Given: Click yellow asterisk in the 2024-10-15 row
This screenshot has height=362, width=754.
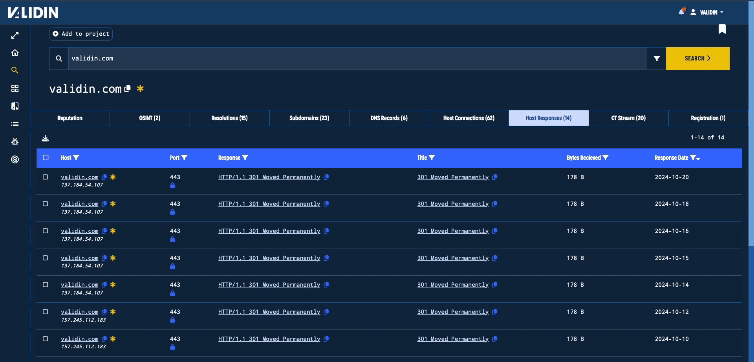Looking at the screenshot, I should tap(113, 258).
